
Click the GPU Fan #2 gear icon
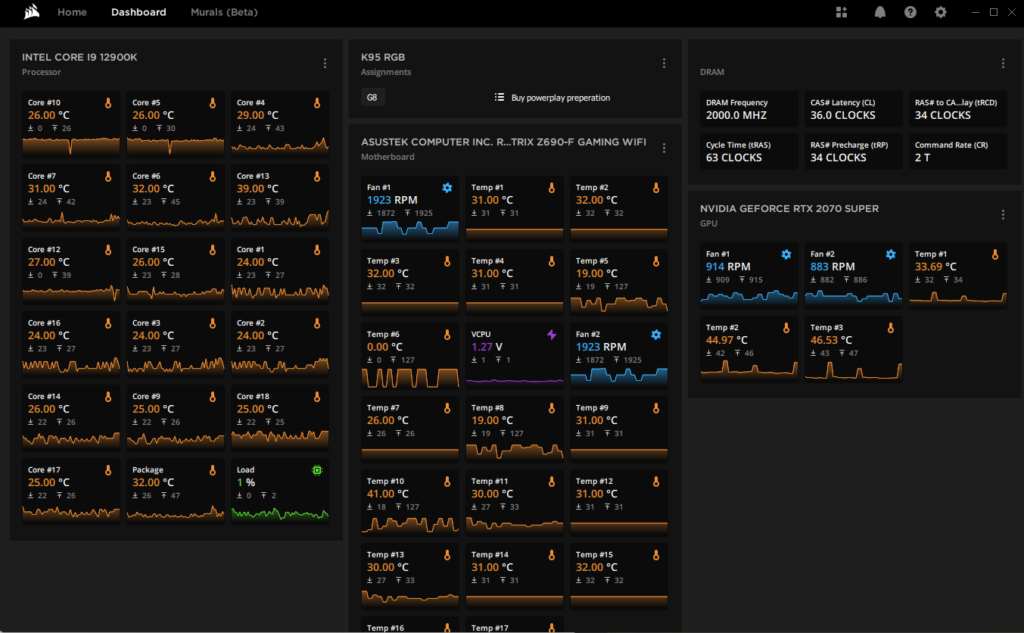(891, 255)
